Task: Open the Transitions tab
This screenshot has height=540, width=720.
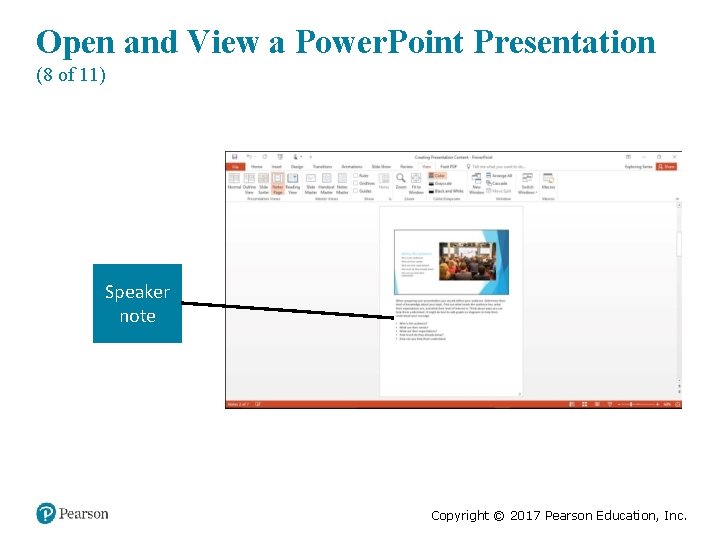Action: coord(322,167)
